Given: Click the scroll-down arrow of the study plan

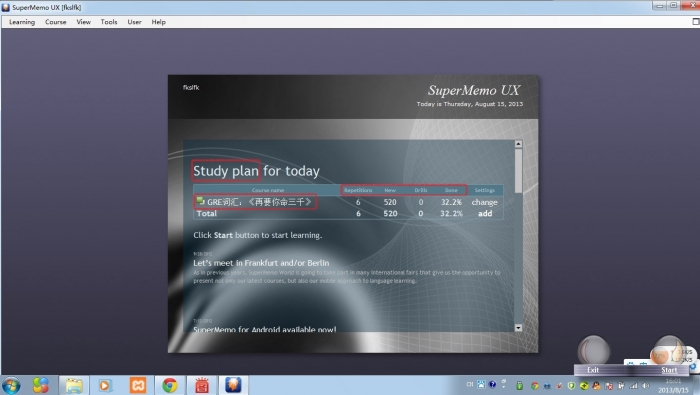Looking at the screenshot, I should 518,328.
